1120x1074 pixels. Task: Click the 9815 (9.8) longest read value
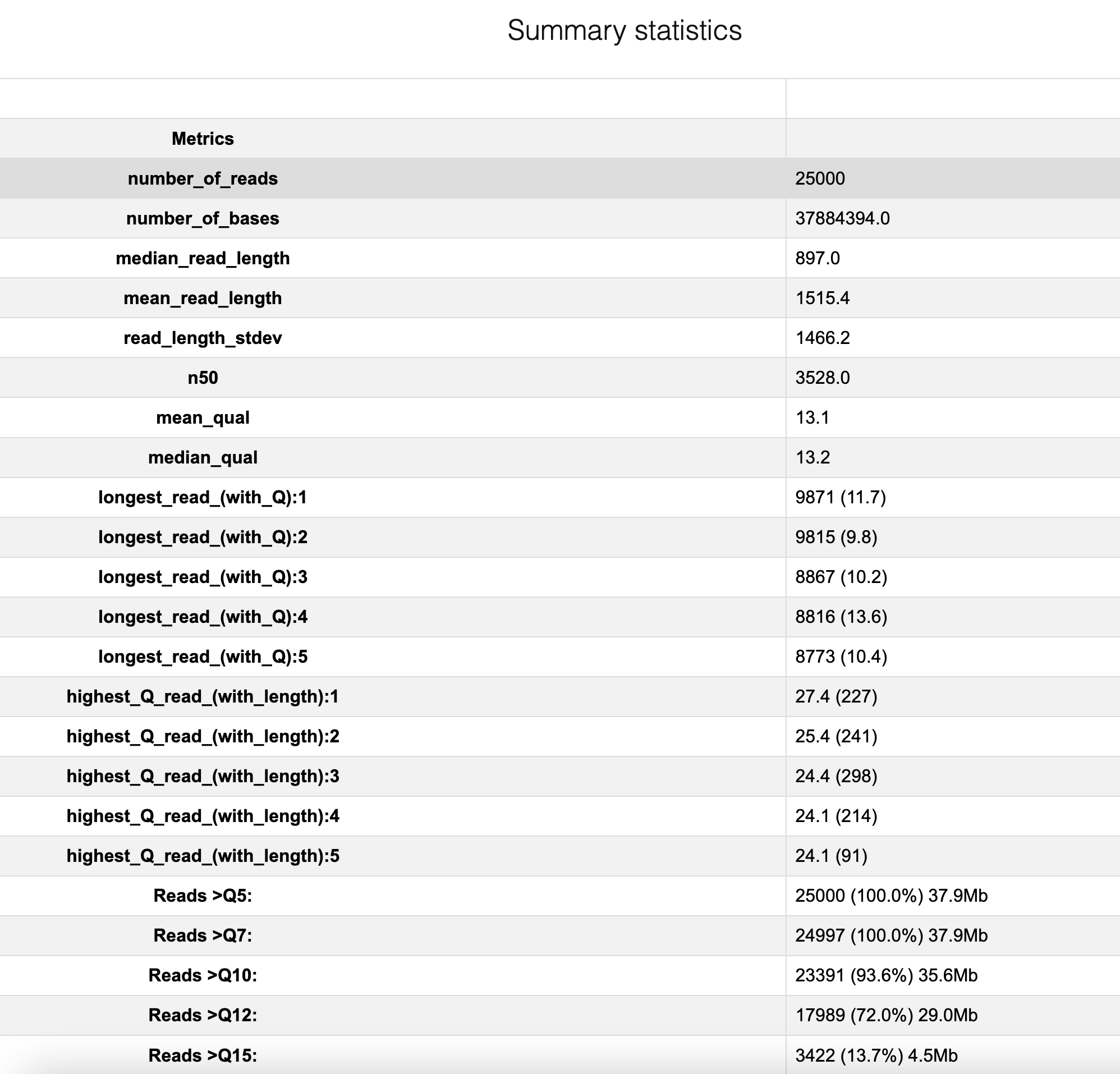pos(836,538)
